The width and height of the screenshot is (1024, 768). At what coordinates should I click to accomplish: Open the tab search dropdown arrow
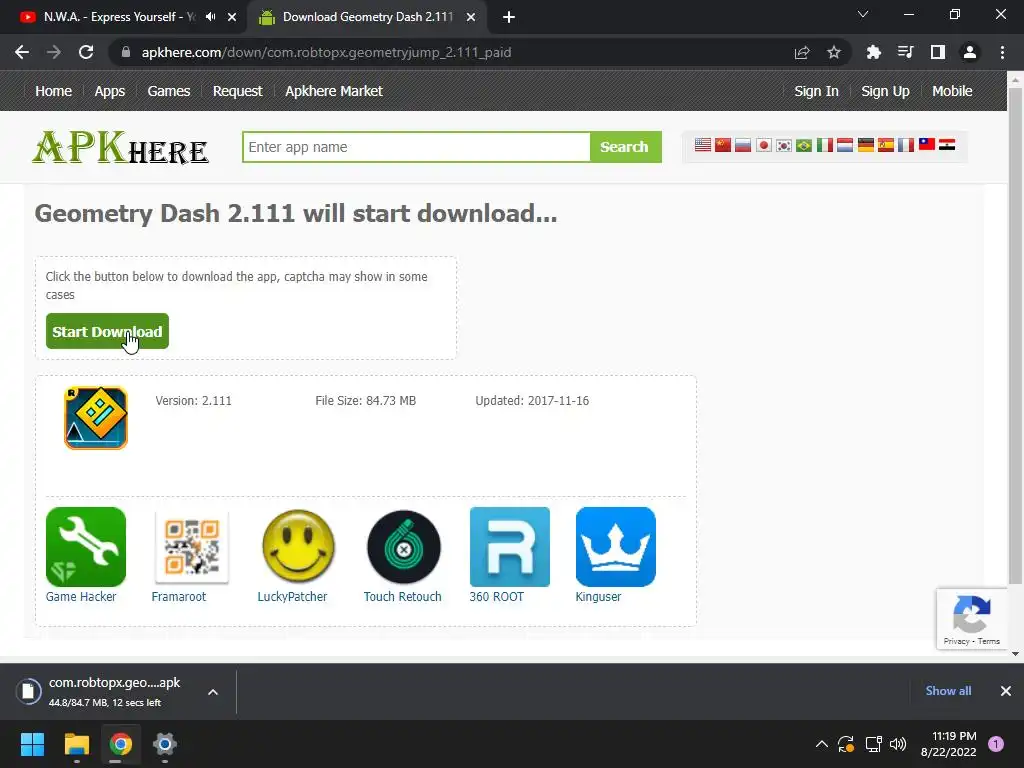[863, 14]
